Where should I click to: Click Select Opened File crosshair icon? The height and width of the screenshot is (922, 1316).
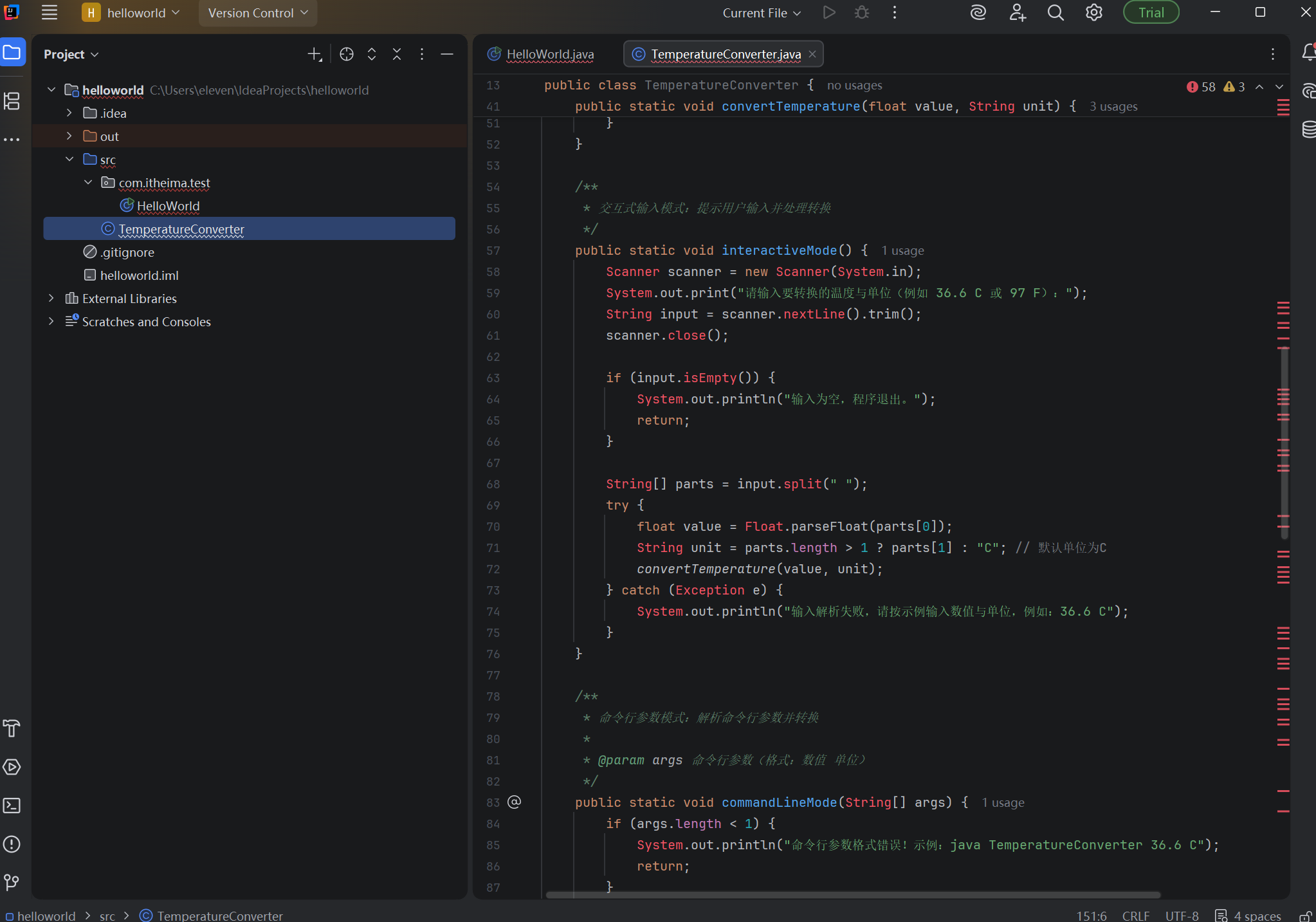click(347, 55)
